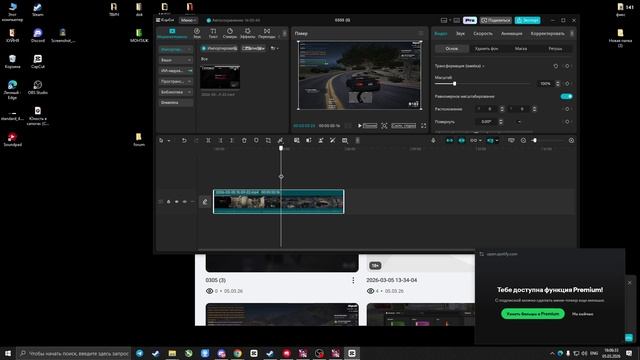
Task: Click the track cover edit icon
Action: click(205, 202)
